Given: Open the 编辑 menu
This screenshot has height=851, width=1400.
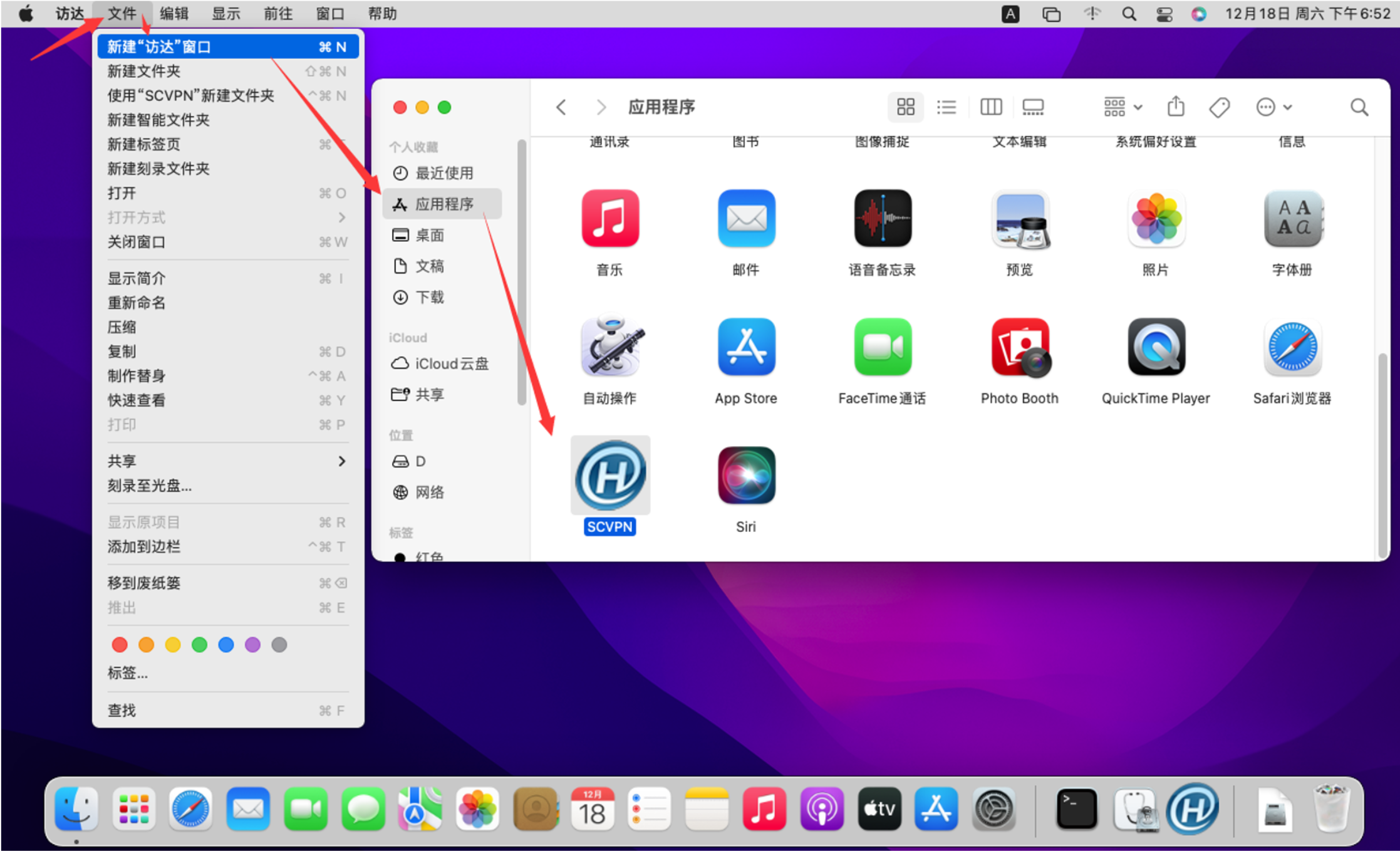Looking at the screenshot, I should click(x=174, y=14).
